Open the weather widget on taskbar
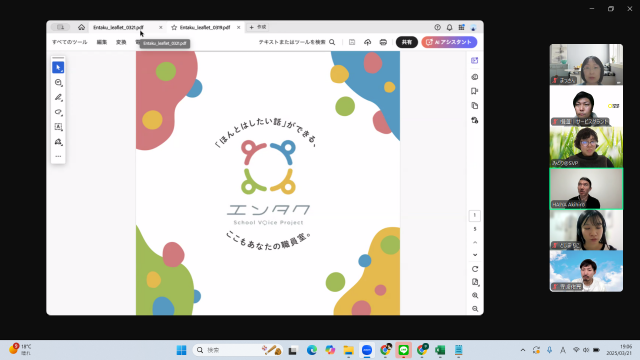This screenshot has width=640, height=360. [21, 349]
